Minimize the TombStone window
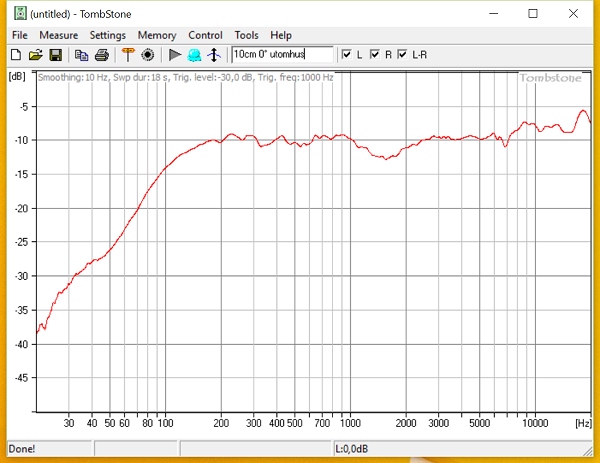Screen dimensions: 600x463 (494, 14)
